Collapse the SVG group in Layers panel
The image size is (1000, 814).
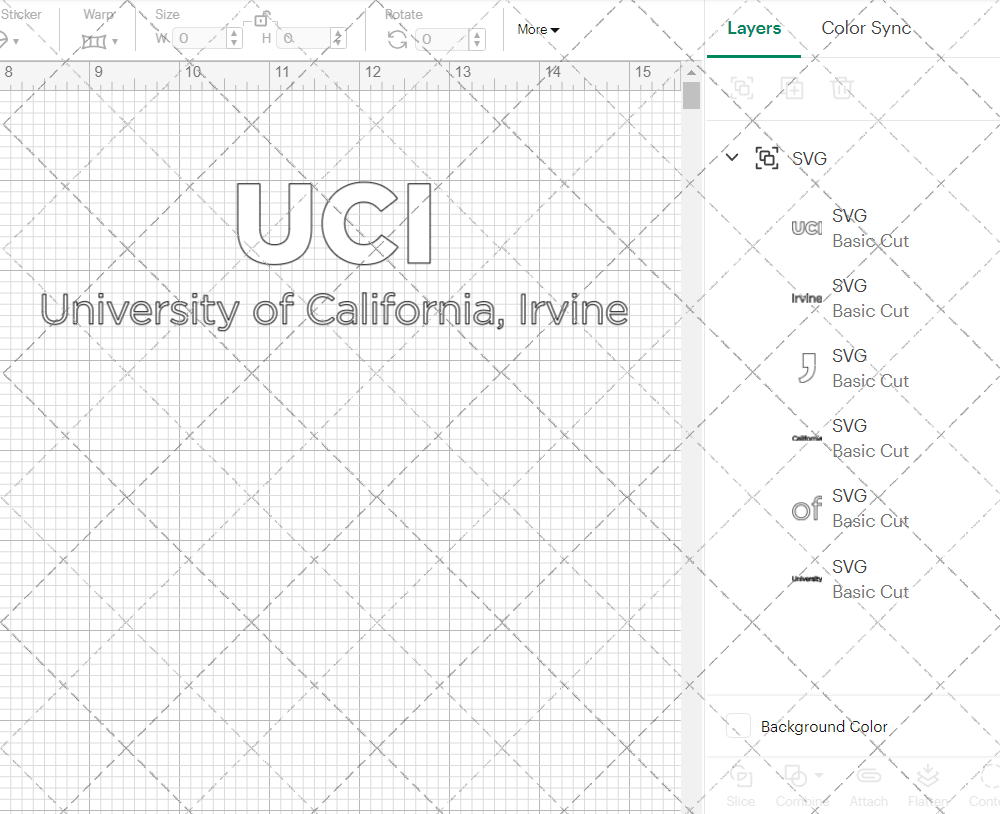[x=731, y=157]
